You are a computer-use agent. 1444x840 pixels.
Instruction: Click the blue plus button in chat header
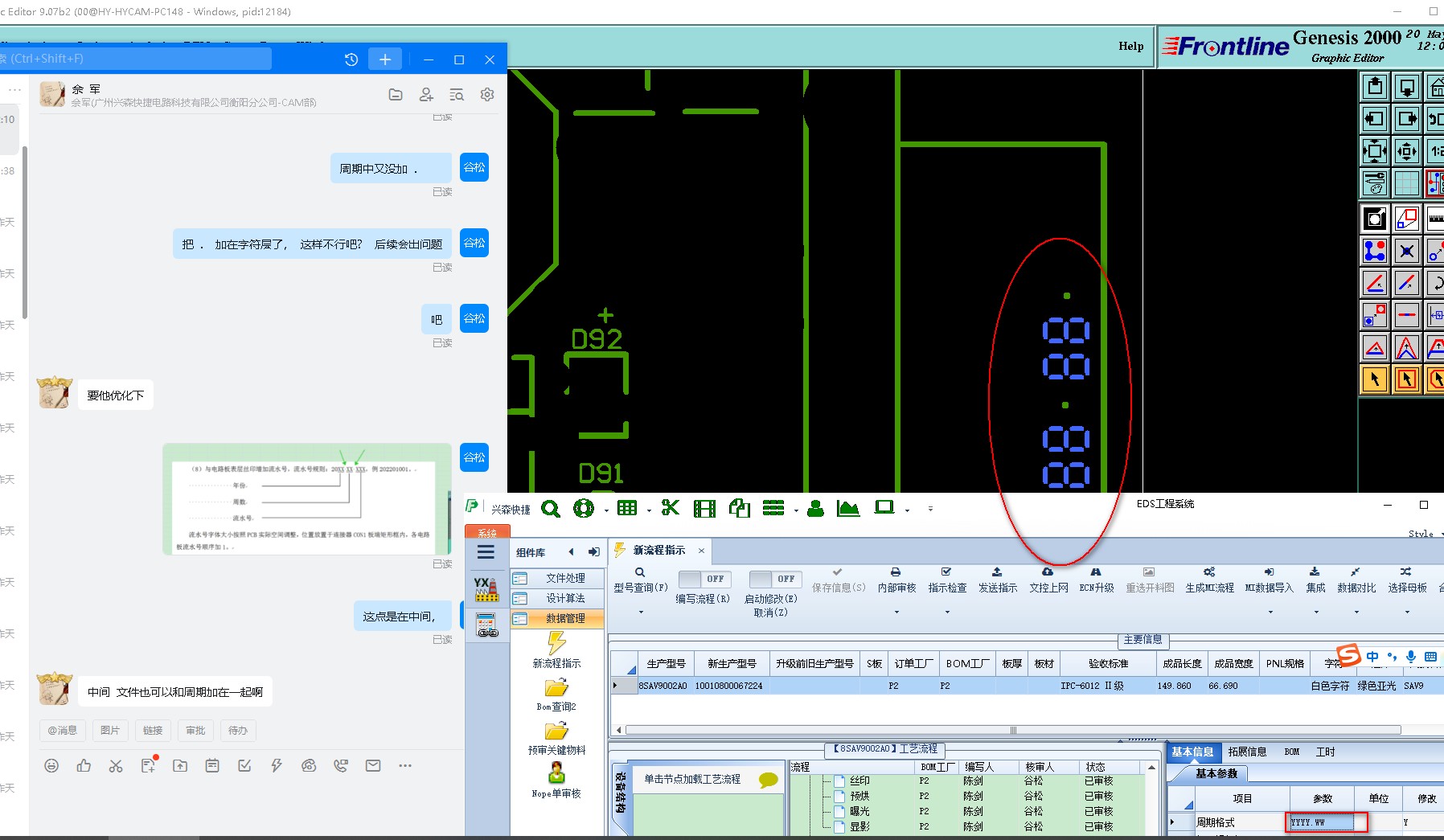coord(385,59)
